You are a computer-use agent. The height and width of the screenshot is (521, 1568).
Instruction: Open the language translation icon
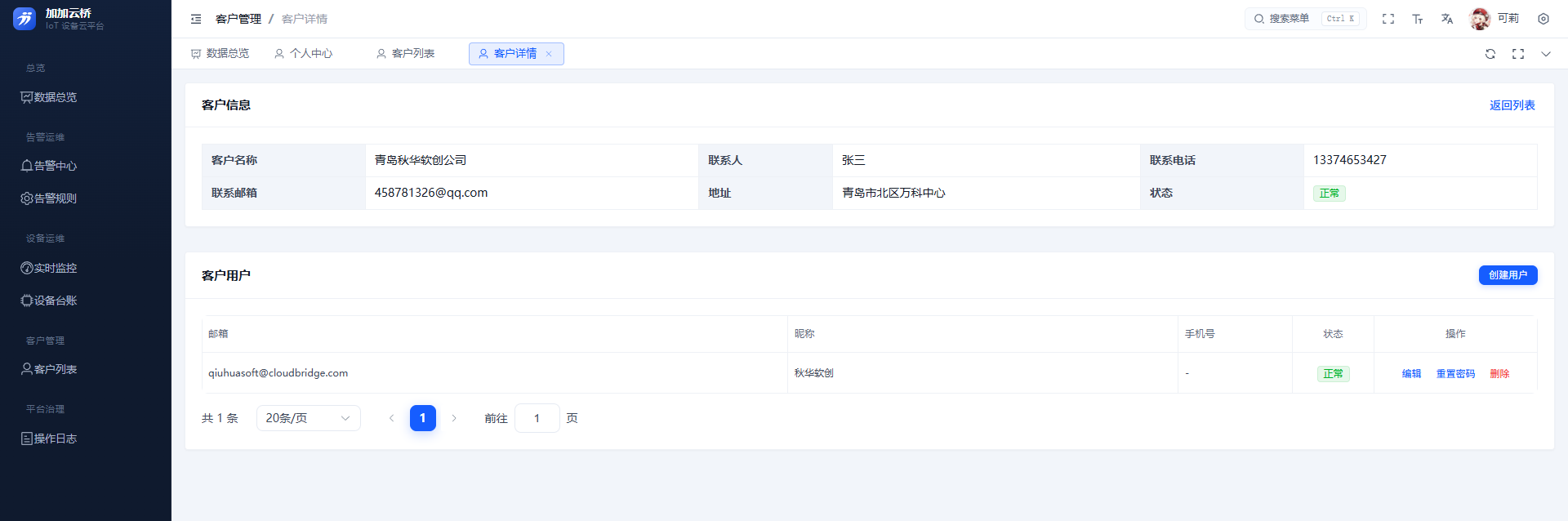pyautogui.click(x=1447, y=19)
